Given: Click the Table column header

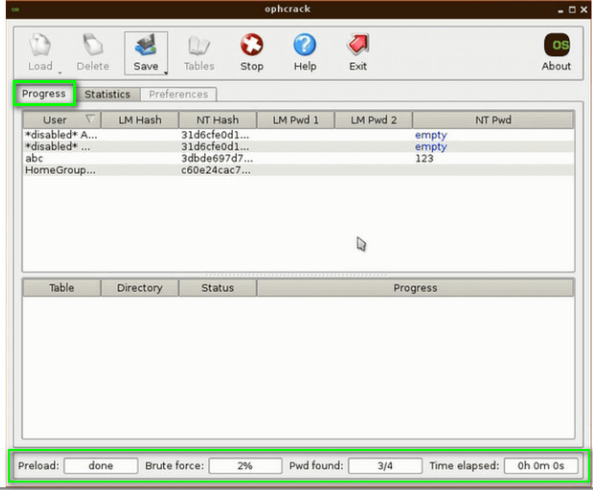Looking at the screenshot, I should click(x=62, y=288).
